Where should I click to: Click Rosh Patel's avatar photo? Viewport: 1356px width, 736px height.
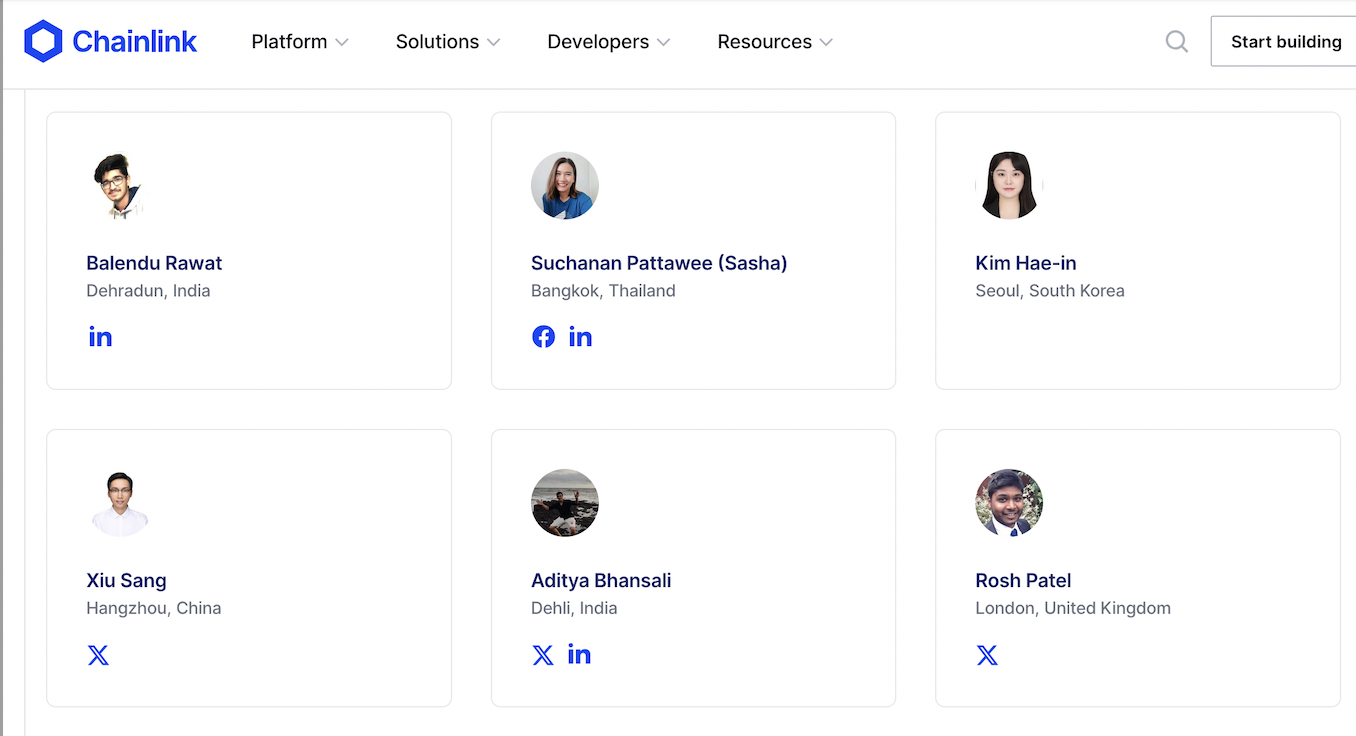pyautogui.click(x=1009, y=503)
